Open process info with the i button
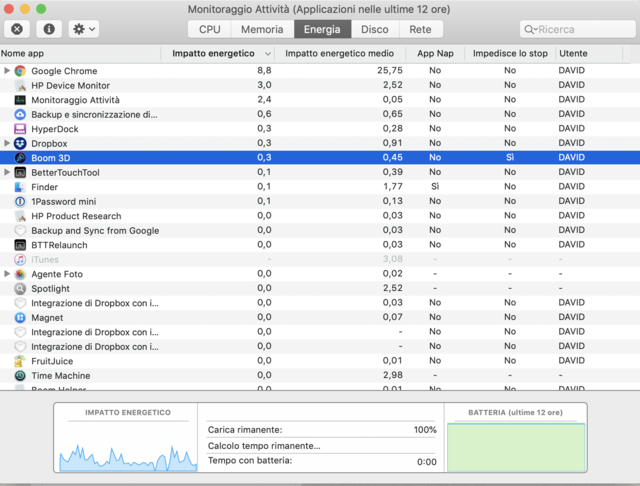The width and height of the screenshot is (640, 486). [x=49, y=29]
